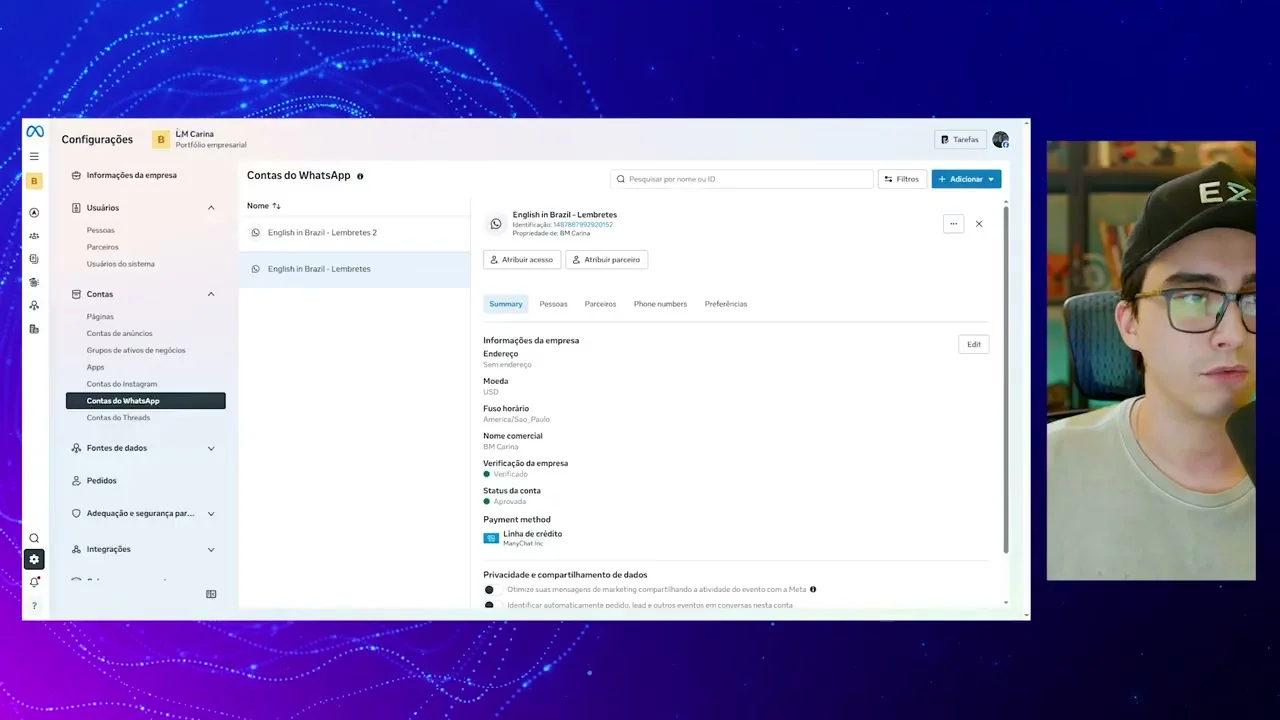Click the details panel vertical scrollbar

click(x=1005, y=380)
